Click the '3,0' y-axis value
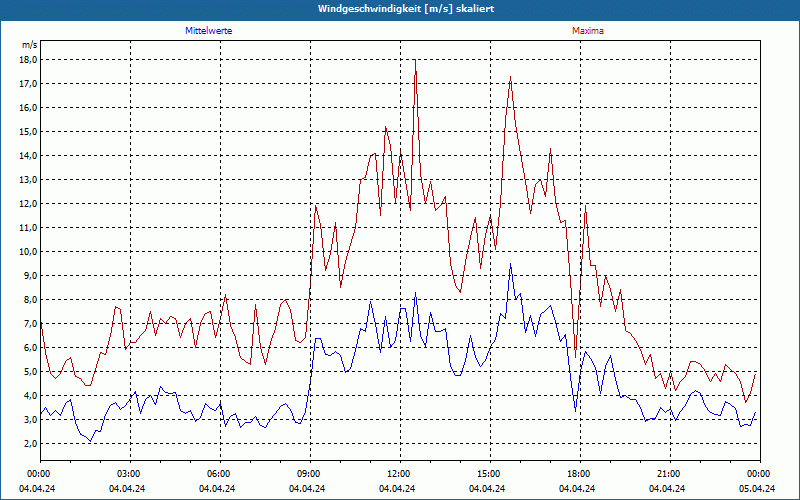800x500 pixels. coord(31,419)
